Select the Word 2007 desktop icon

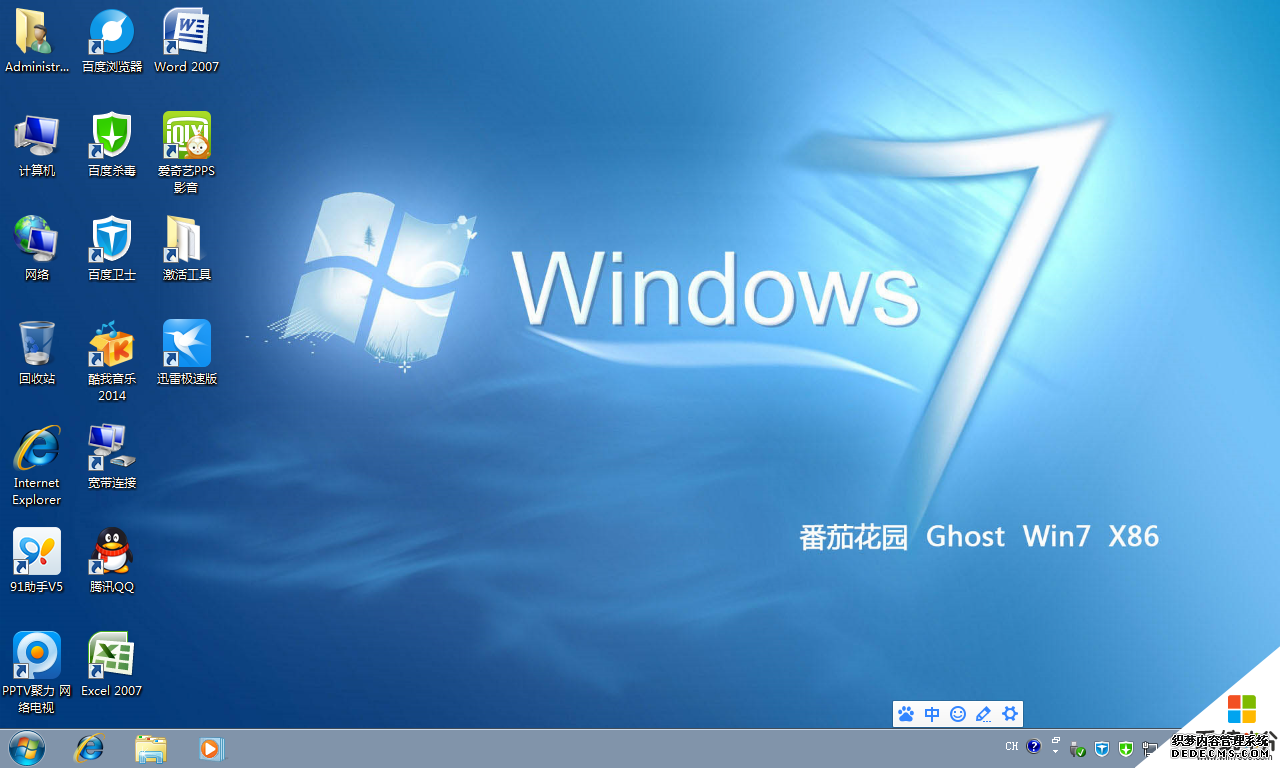(x=186, y=33)
